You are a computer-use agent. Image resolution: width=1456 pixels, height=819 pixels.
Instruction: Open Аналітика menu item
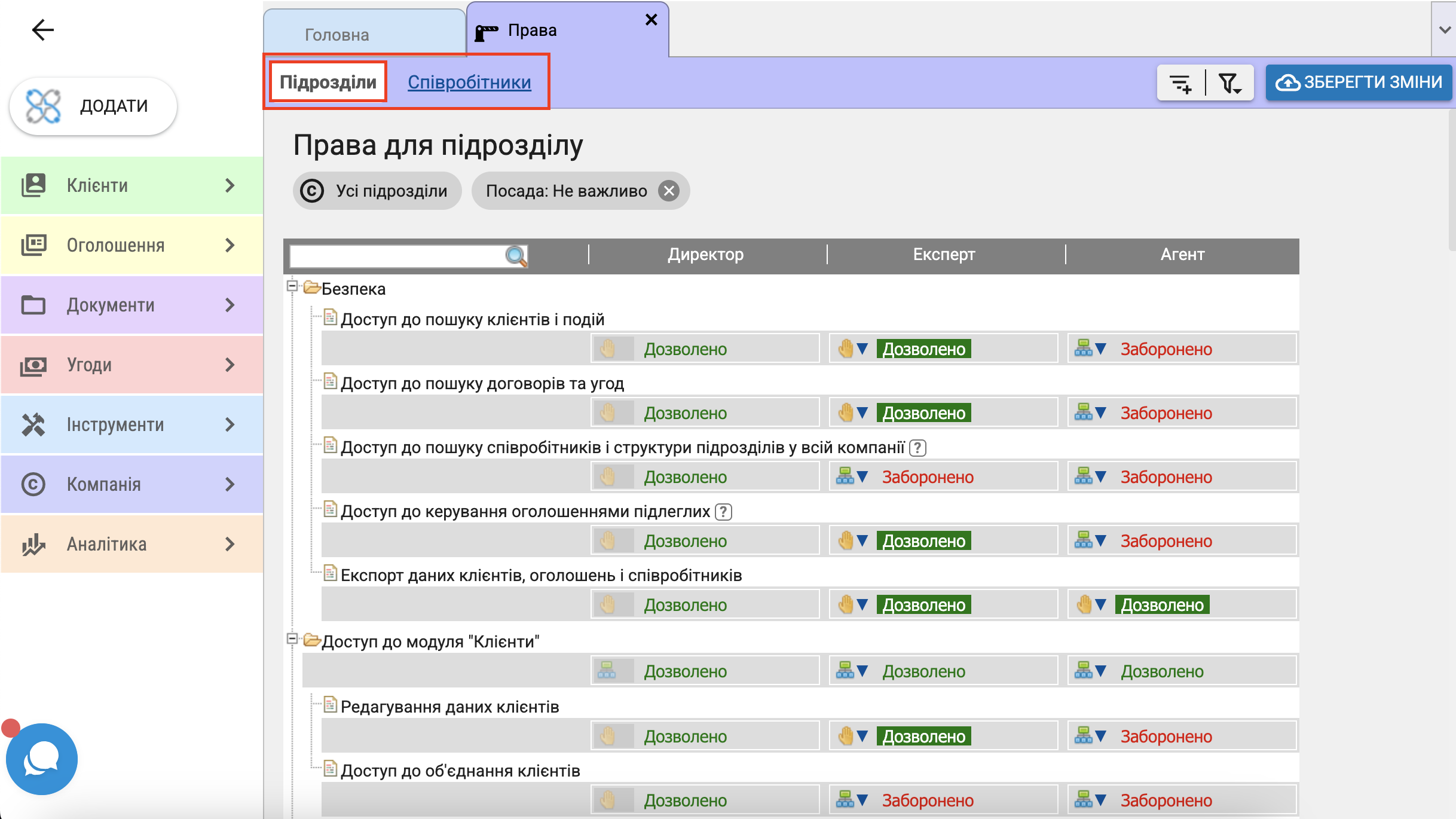click(x=132, y=544)
